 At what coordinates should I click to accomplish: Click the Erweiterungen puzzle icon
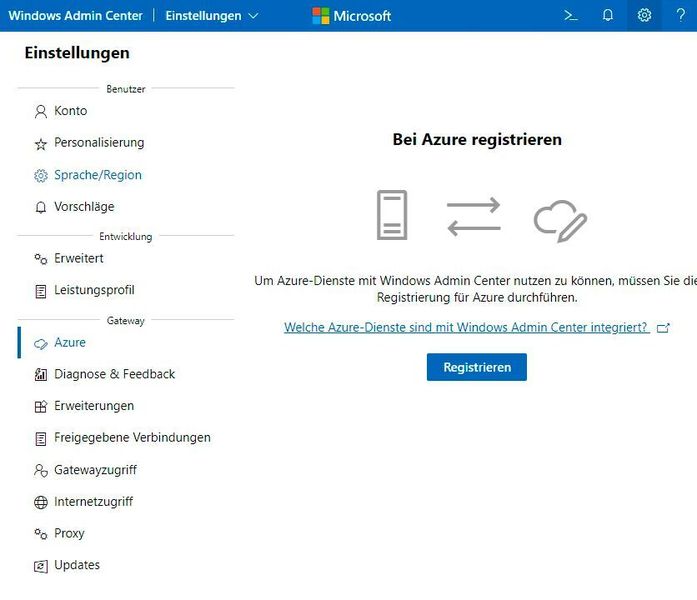click(40, 406)
